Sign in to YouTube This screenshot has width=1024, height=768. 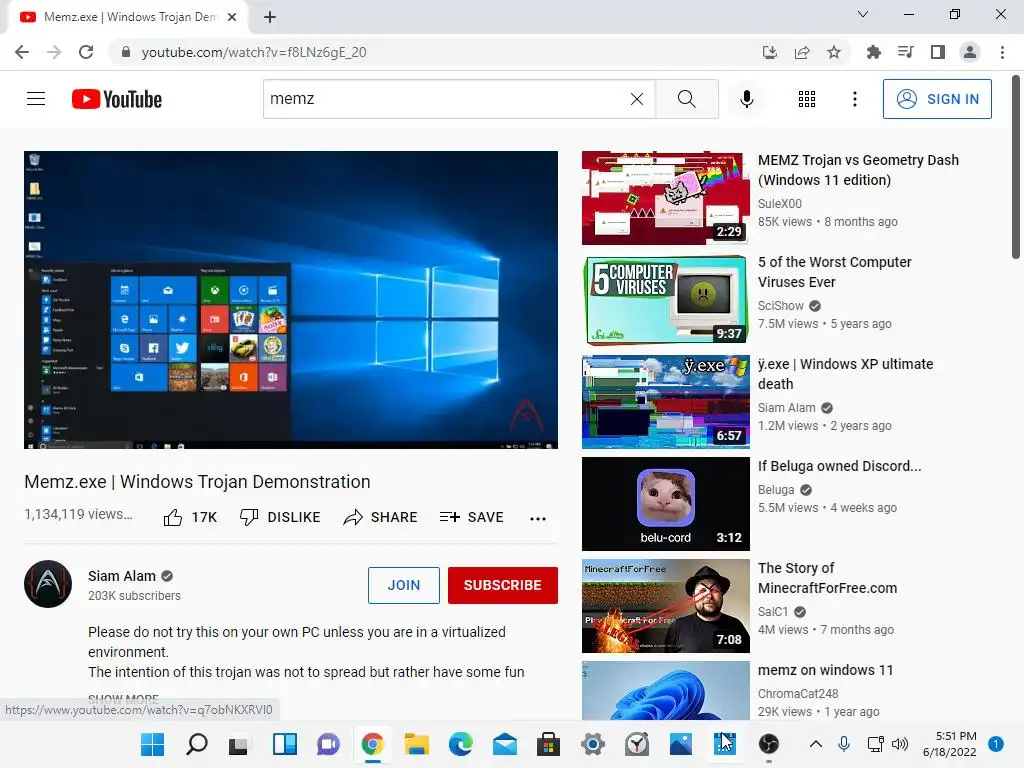(937, 99)
